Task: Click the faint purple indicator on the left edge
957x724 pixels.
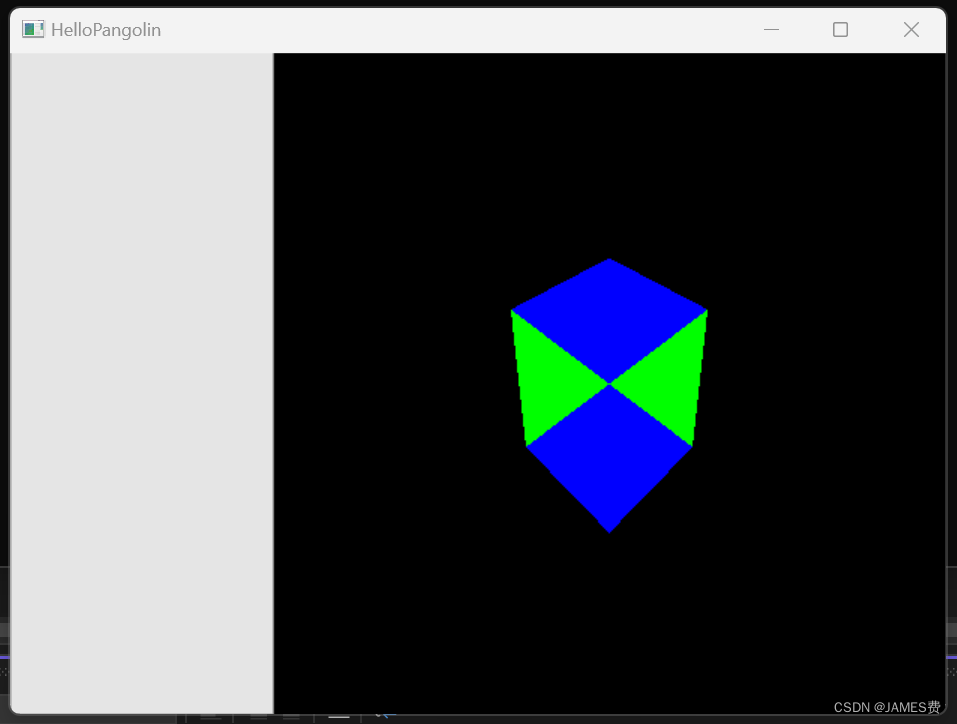Action: pyautogui.click(x=4, y=655)
